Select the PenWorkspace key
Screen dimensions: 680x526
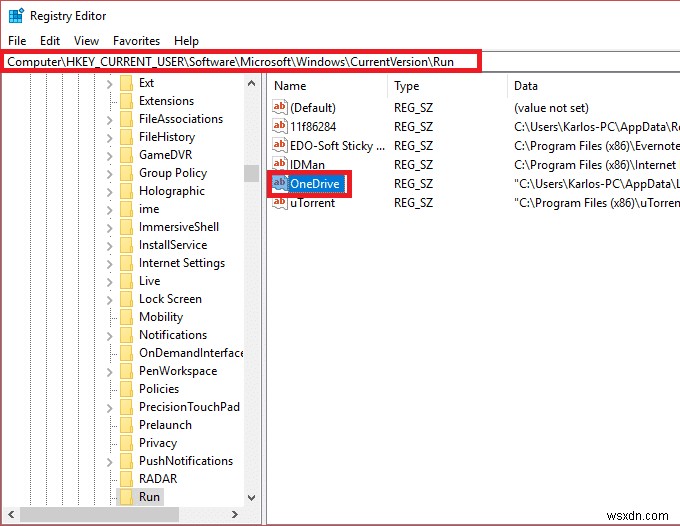[178, 371]
